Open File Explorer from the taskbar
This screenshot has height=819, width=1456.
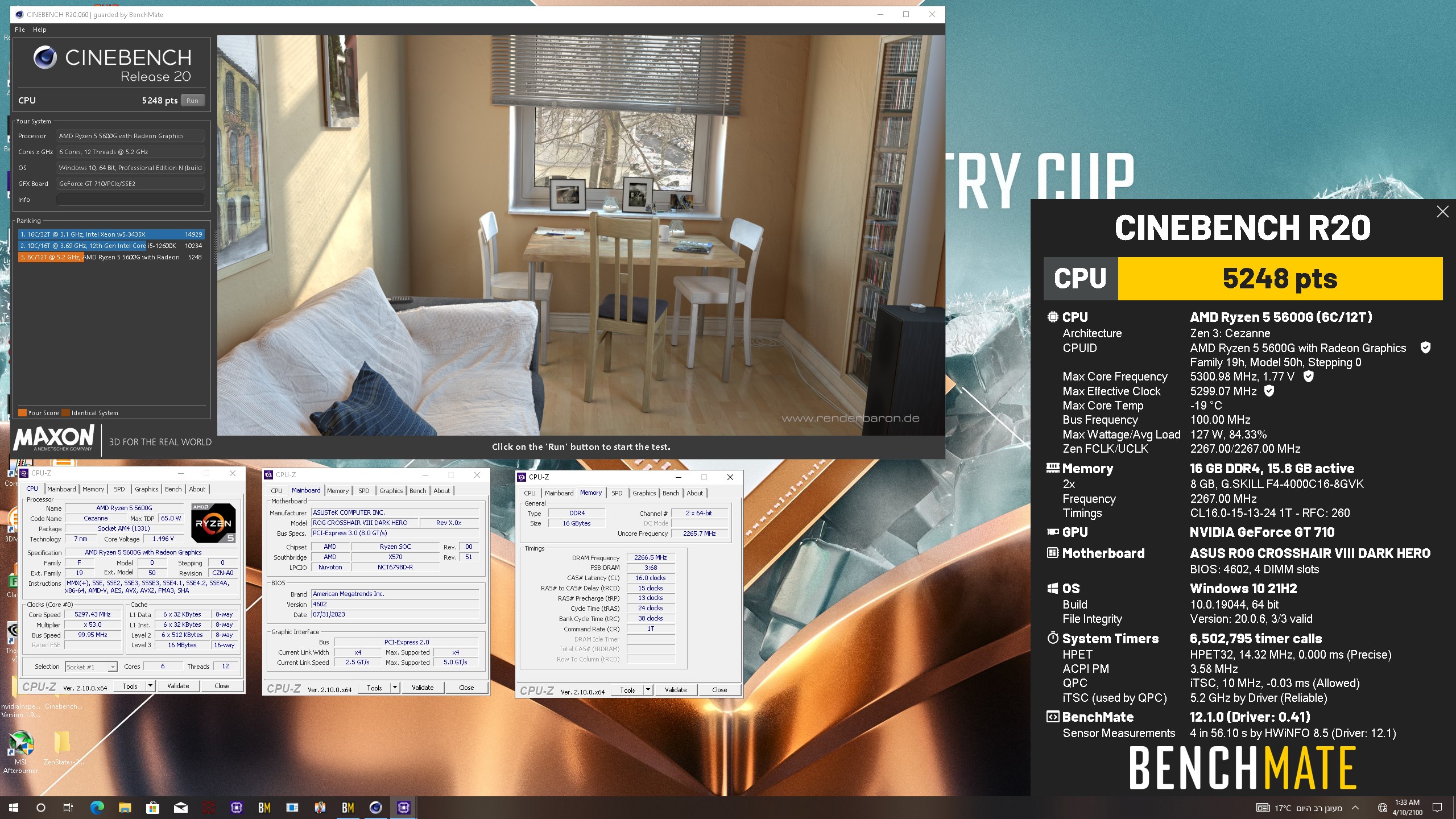(125, 808)
